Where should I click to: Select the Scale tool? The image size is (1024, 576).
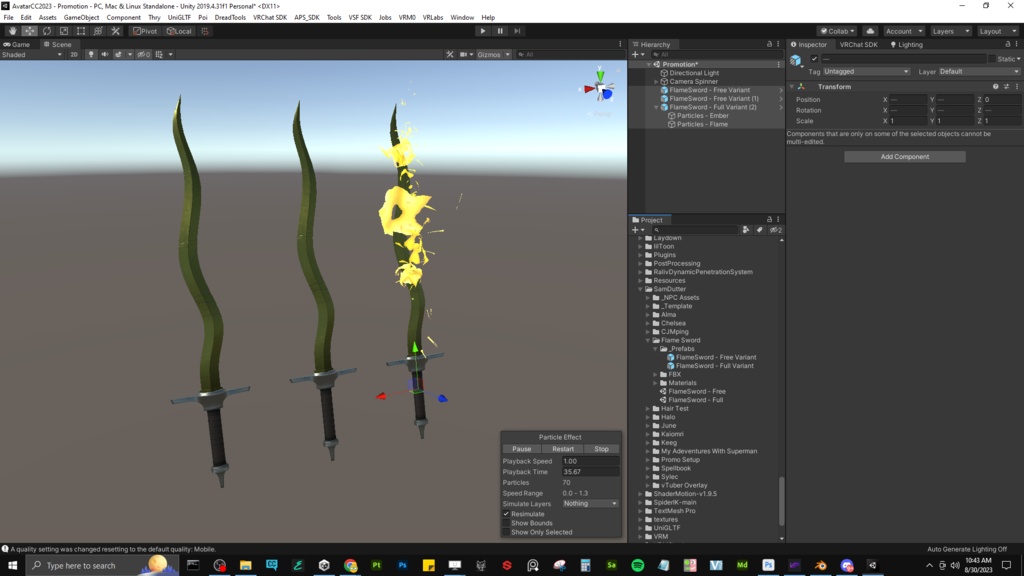click(x=63, y=31)
